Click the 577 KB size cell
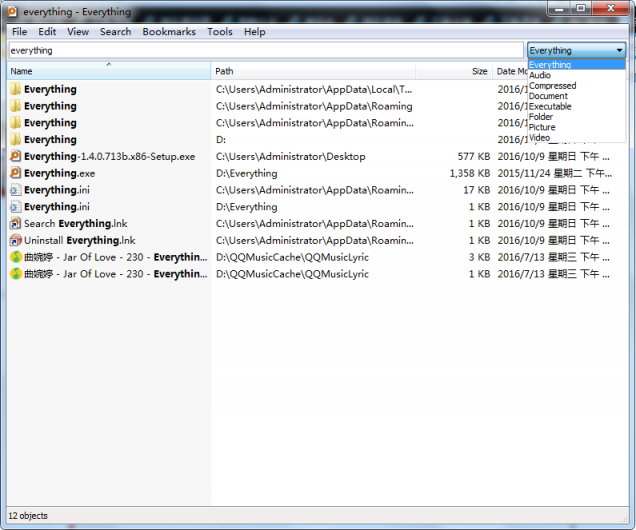The width and height of the screenshot is (636, 530). click(474, 157)
